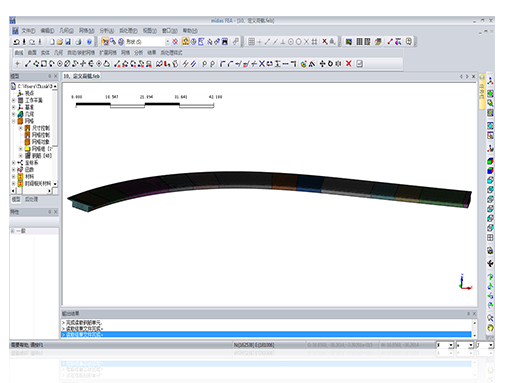Click the Undo arrow icon at toolbar start

[x=16, y=42]
